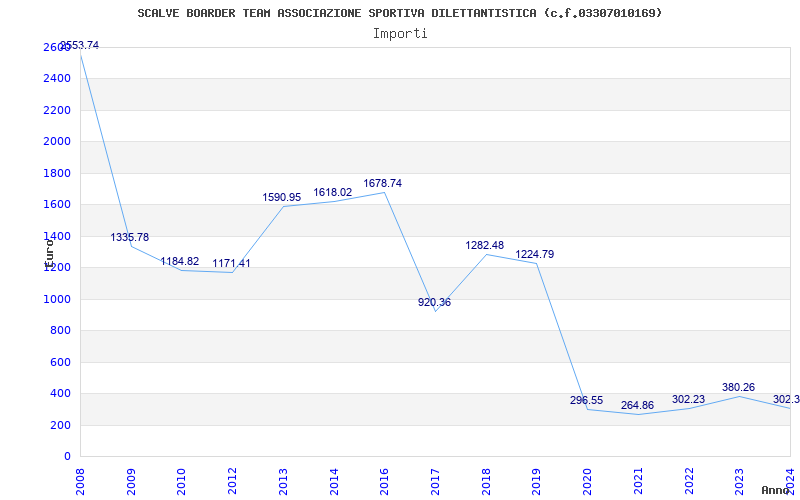The height and width of the screenshot is (500, 800).
Task: Click the 920.36 data label
Action: (434, 302)
